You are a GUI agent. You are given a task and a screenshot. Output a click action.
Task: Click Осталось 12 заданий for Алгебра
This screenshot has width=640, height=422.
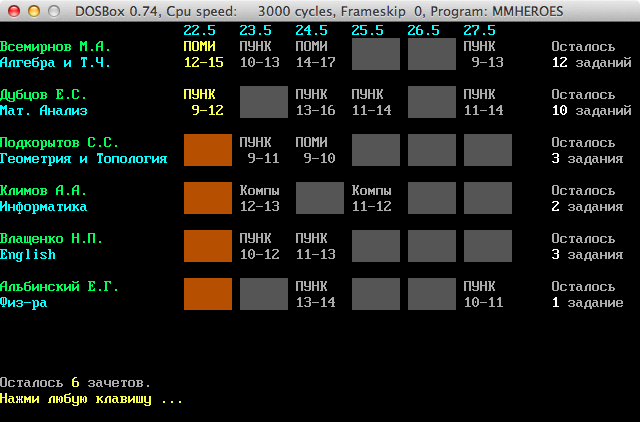click(x=591, y=54)
